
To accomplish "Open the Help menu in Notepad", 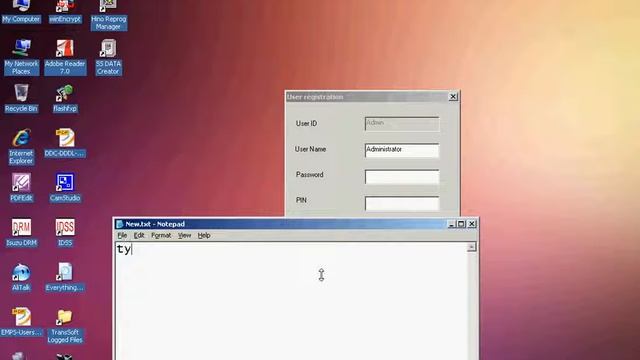I will click(204, 236).
